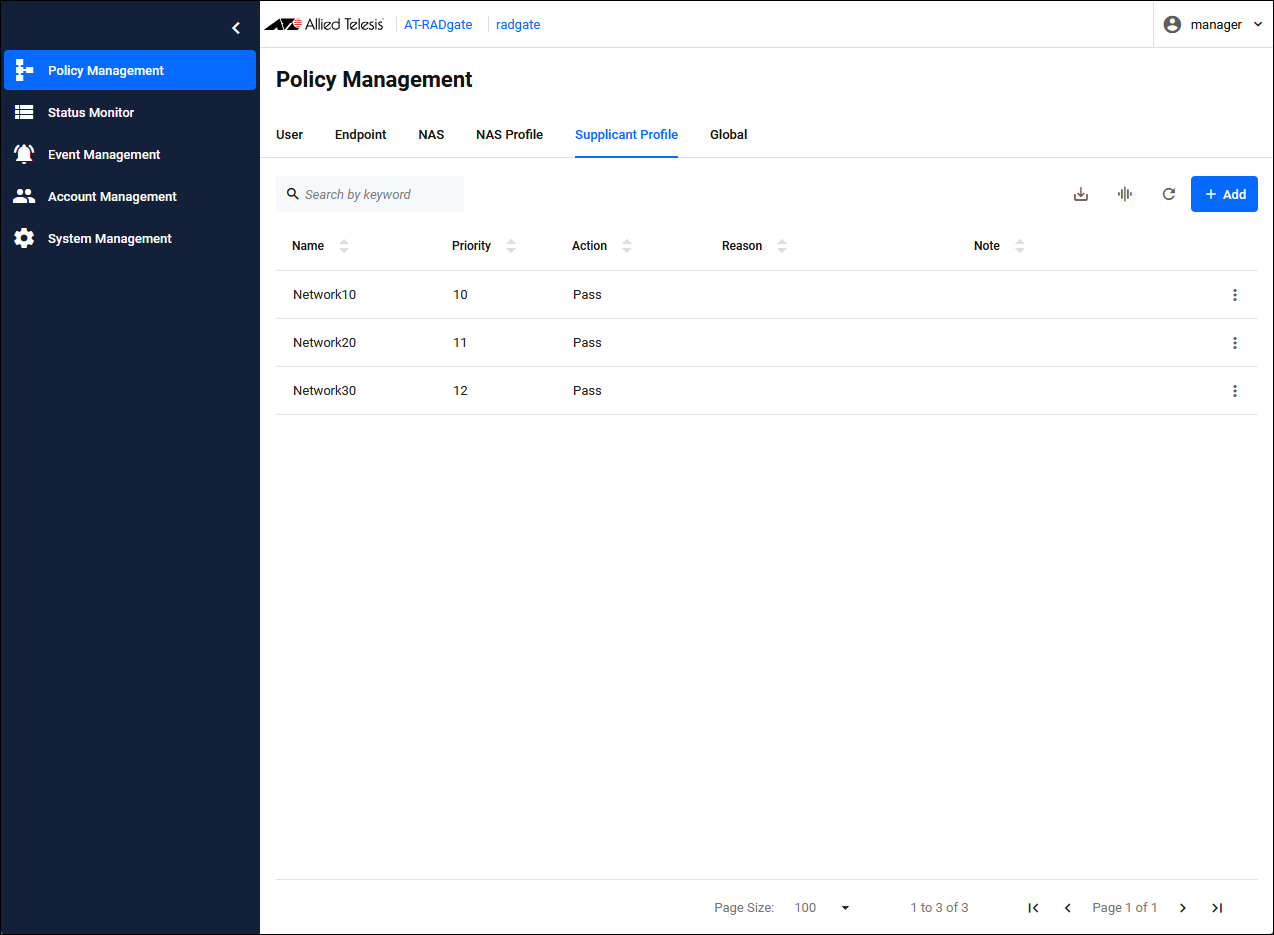Open the Page Size dropdown
This screenshot has height=935, width=1274.
click(822, 908)
